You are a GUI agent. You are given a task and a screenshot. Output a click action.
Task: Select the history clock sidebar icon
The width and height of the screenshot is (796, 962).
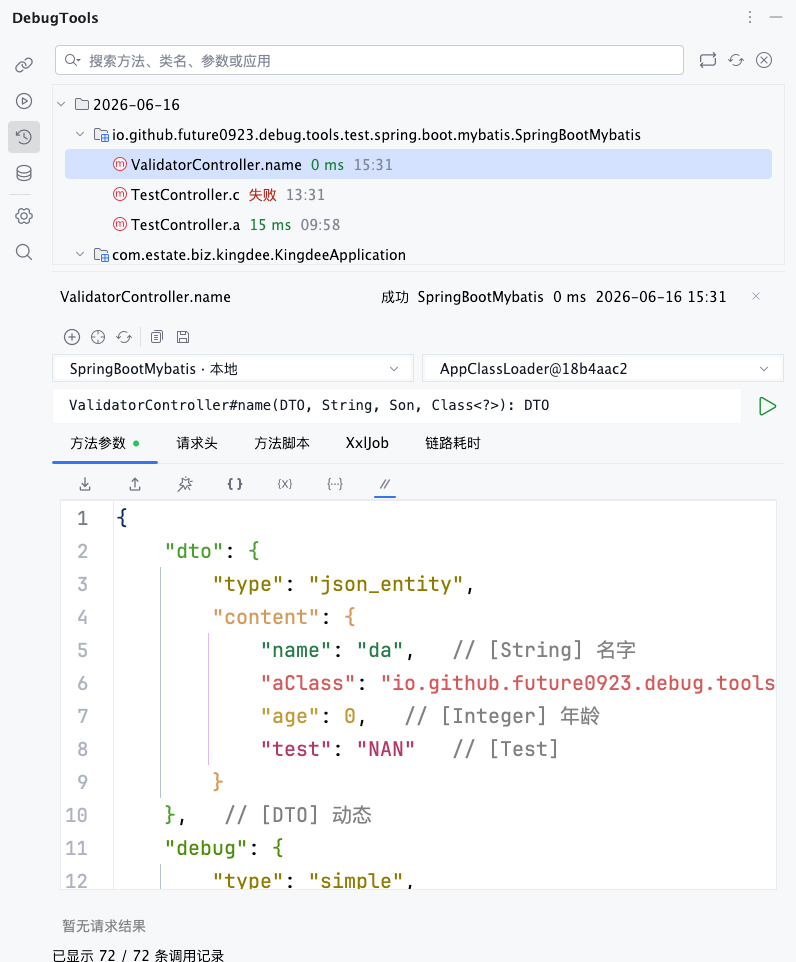pos(24,137)
